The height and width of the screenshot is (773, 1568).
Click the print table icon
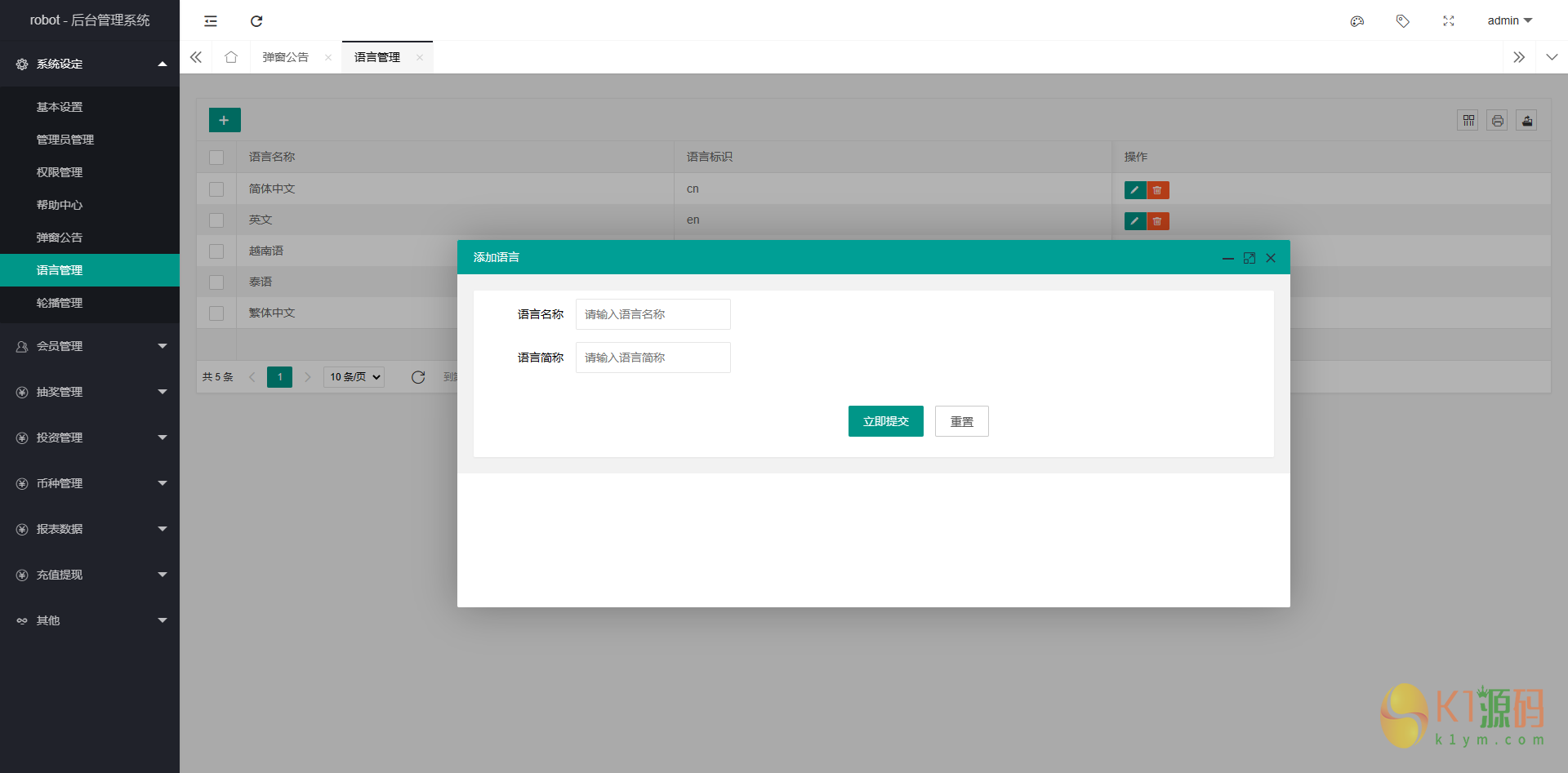[x=1497, y=121]
